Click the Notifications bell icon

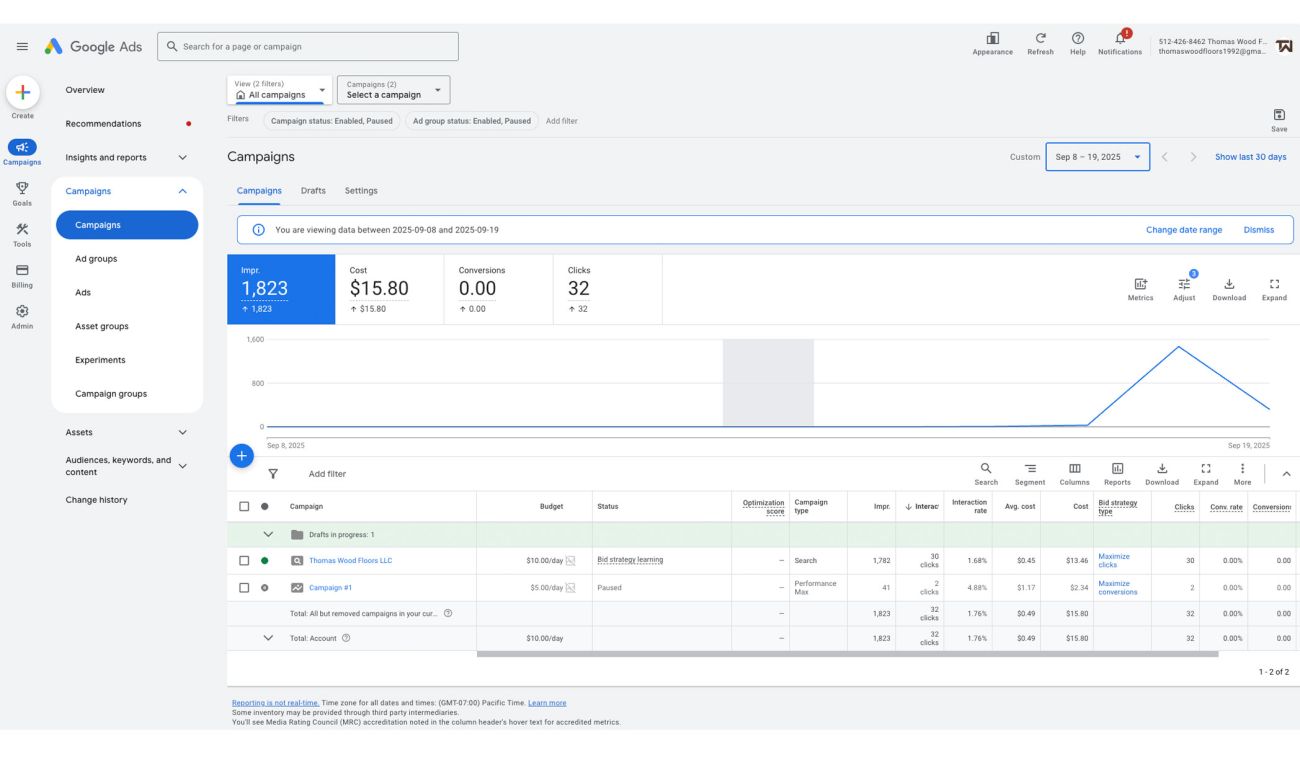[x=1120, y=38]
